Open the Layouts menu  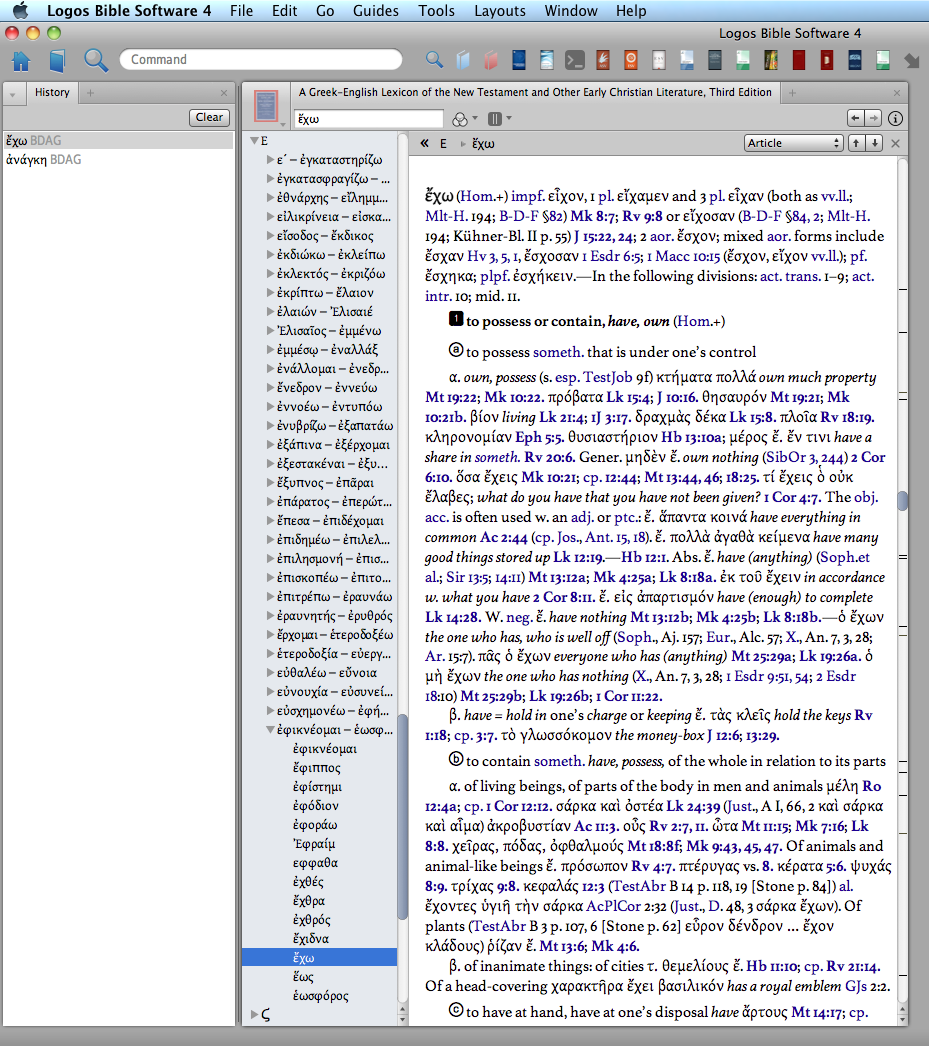[x=500, y=11]
